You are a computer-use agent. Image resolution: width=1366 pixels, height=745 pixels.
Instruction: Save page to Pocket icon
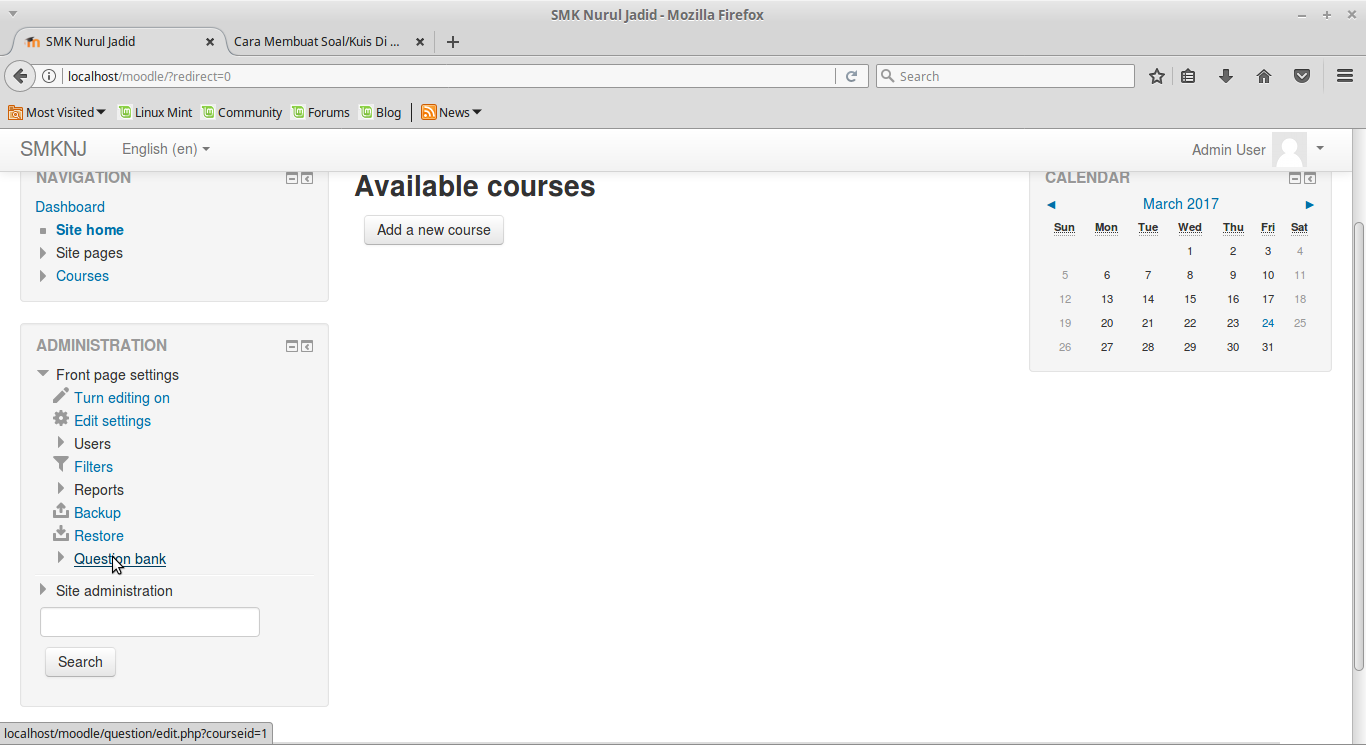coord(1301,75)
